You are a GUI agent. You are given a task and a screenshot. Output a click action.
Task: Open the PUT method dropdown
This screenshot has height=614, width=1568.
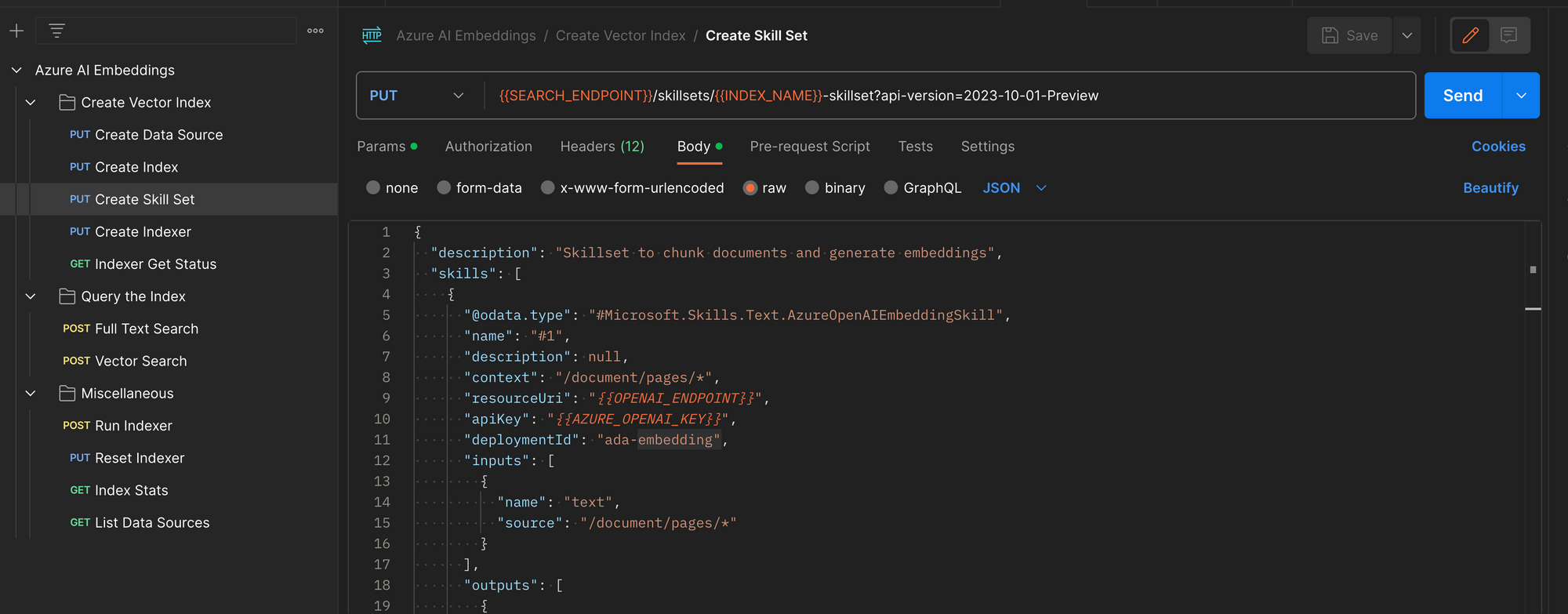[x=417, y=96]
